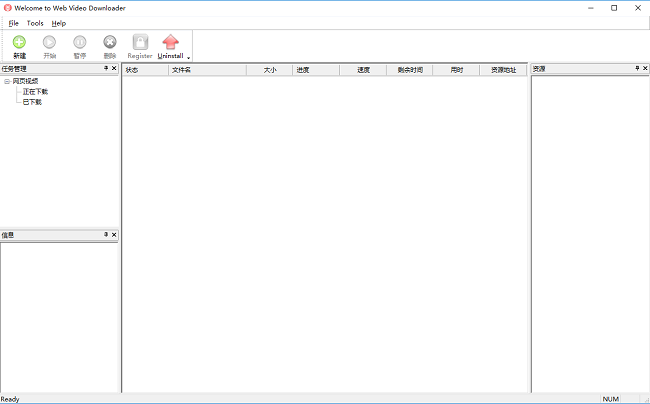Toggle auto-hide pin on 资源 panel
This screenshot has height=404, width=650.
[635, 68]
